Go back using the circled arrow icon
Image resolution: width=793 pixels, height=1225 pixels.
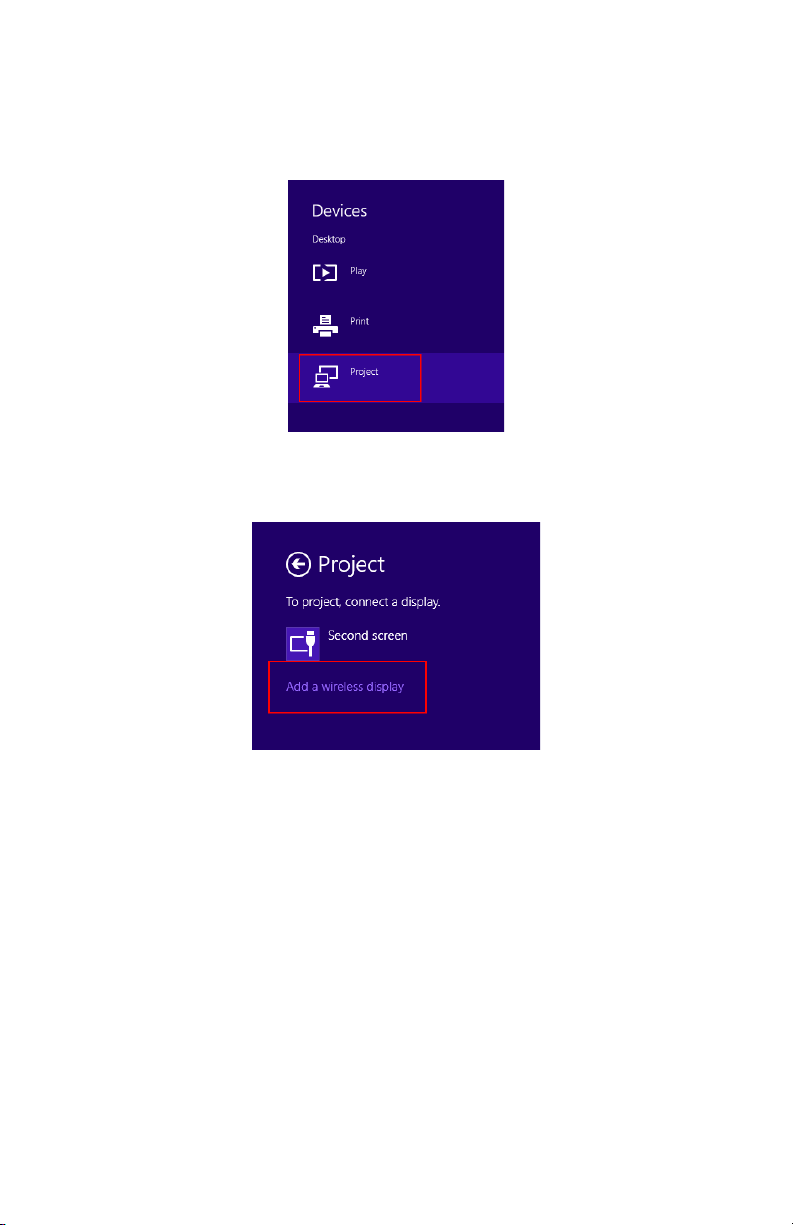click(x=297, y=565)
